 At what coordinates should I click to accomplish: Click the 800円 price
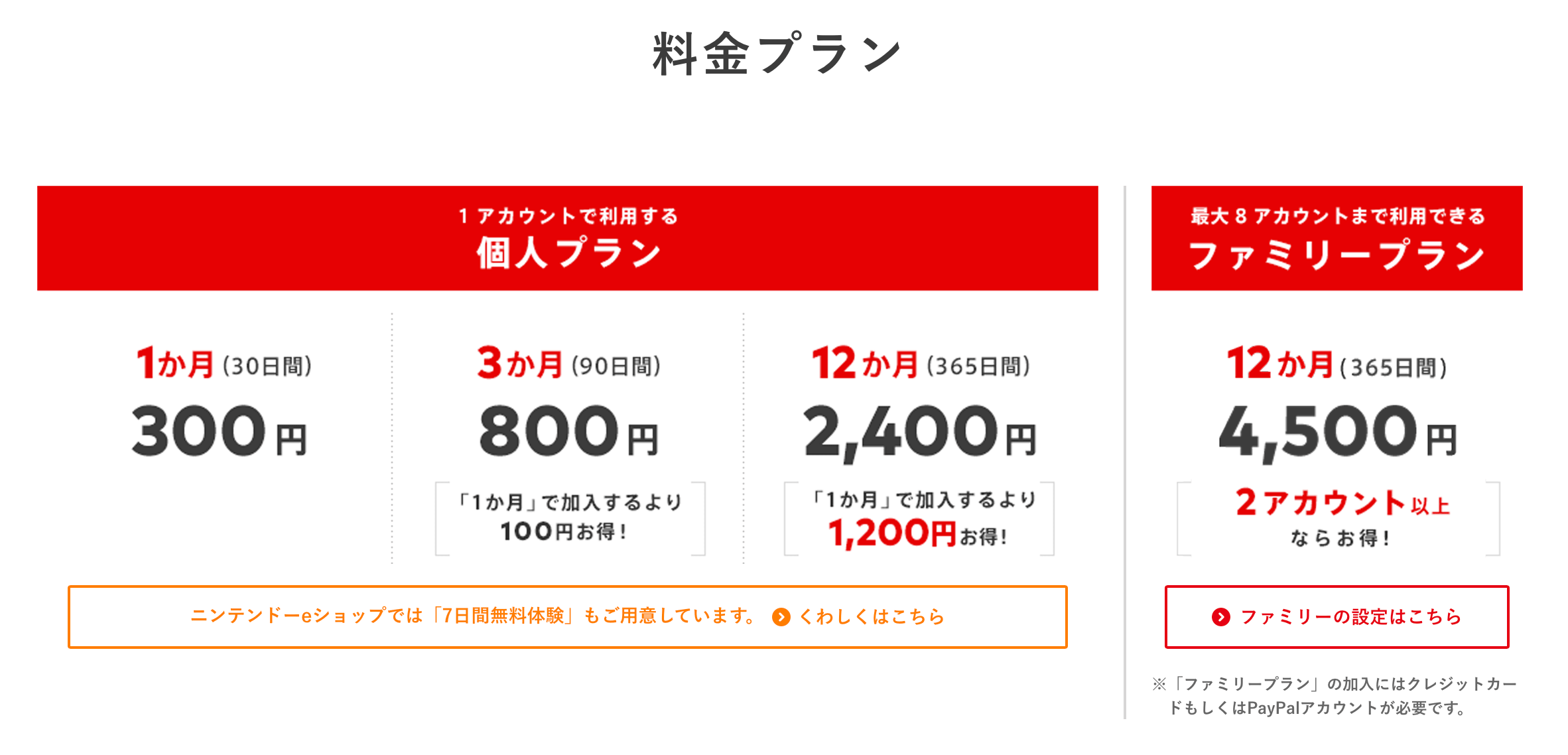(568, 432)
